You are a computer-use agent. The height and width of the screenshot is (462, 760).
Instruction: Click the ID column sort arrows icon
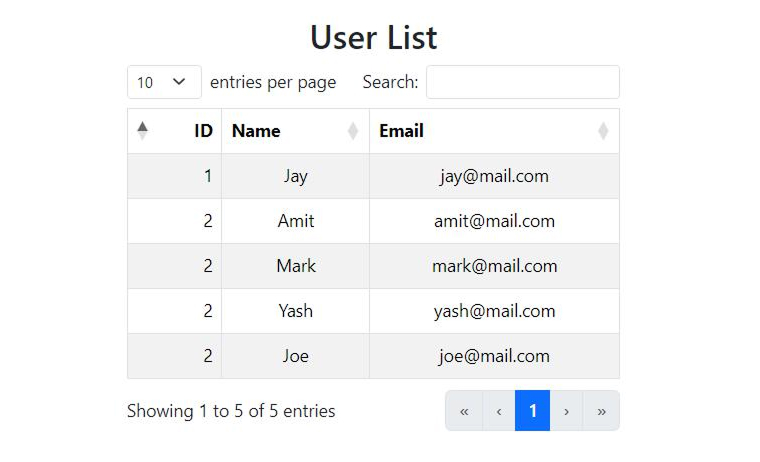143,131
